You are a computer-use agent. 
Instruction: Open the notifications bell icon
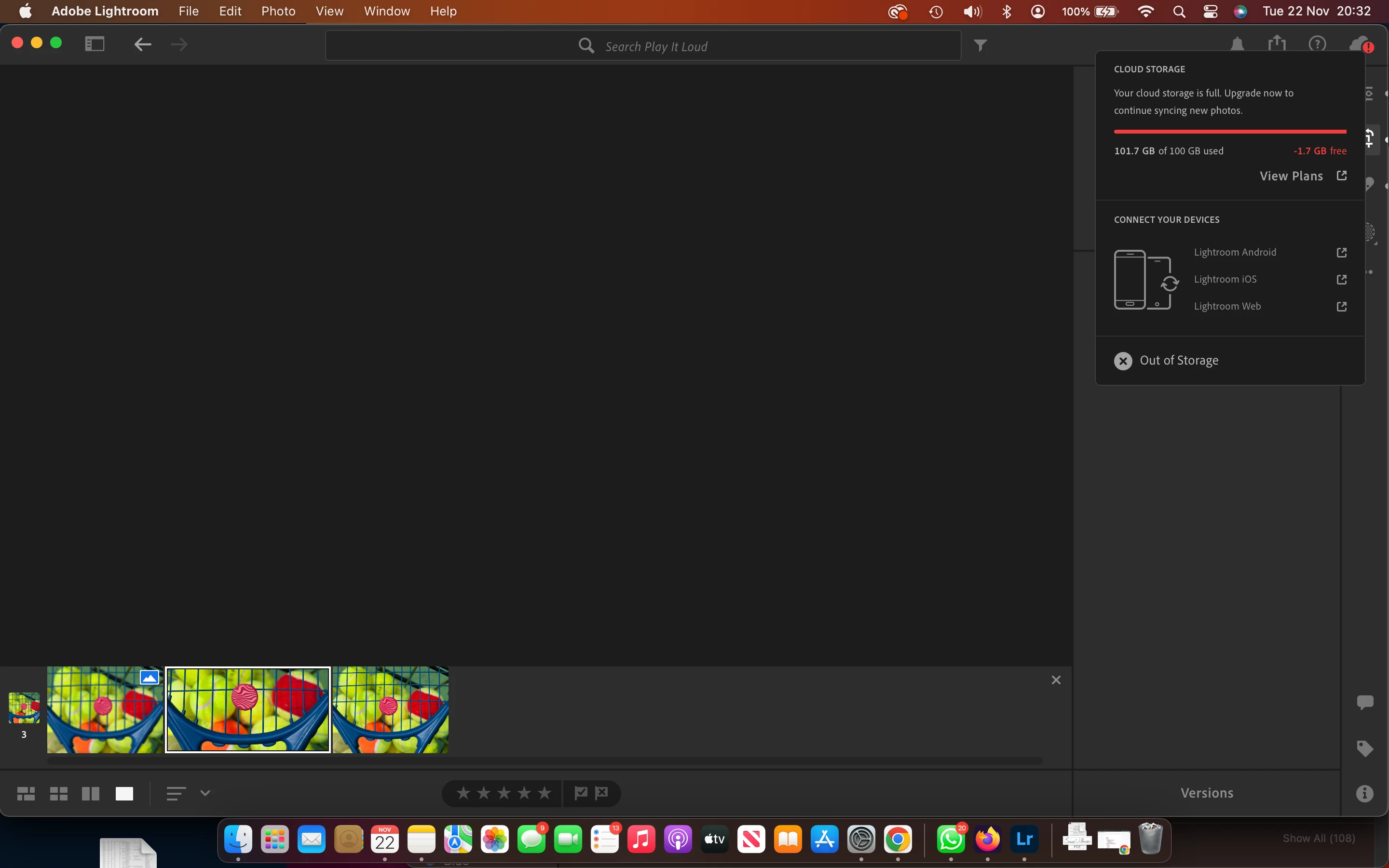tap(1237, 43)
